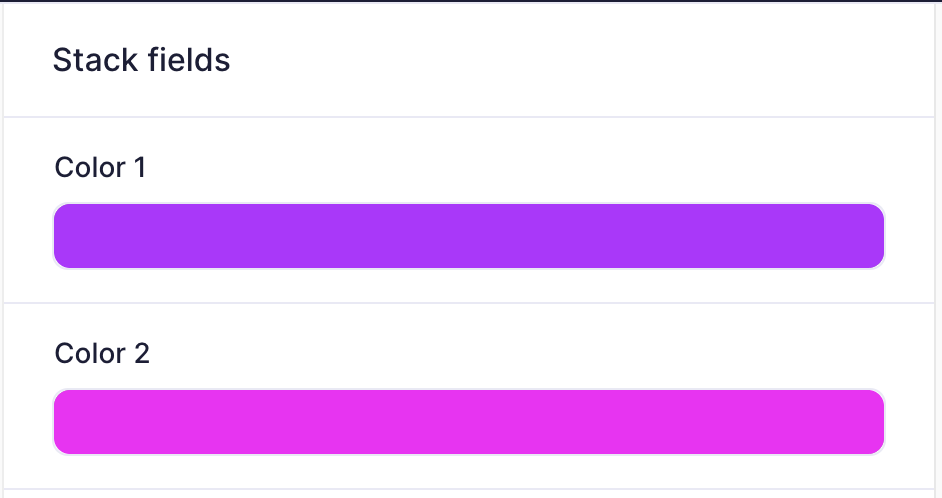942x498 pixels.
Task: Change the violet fill in Color 1
Action: [x=469, y=236]
